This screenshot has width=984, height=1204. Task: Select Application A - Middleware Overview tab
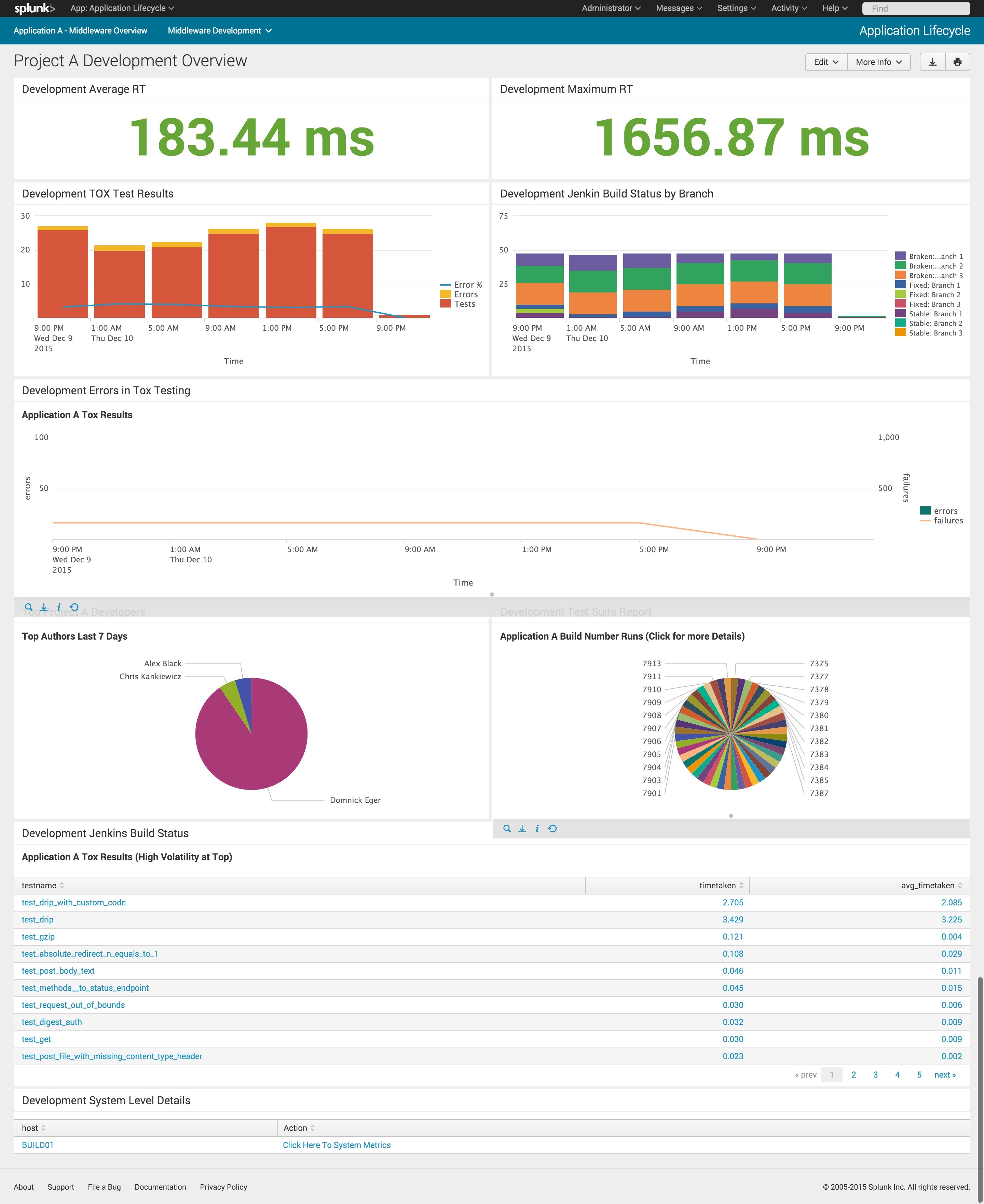click(x=81, y=31)
